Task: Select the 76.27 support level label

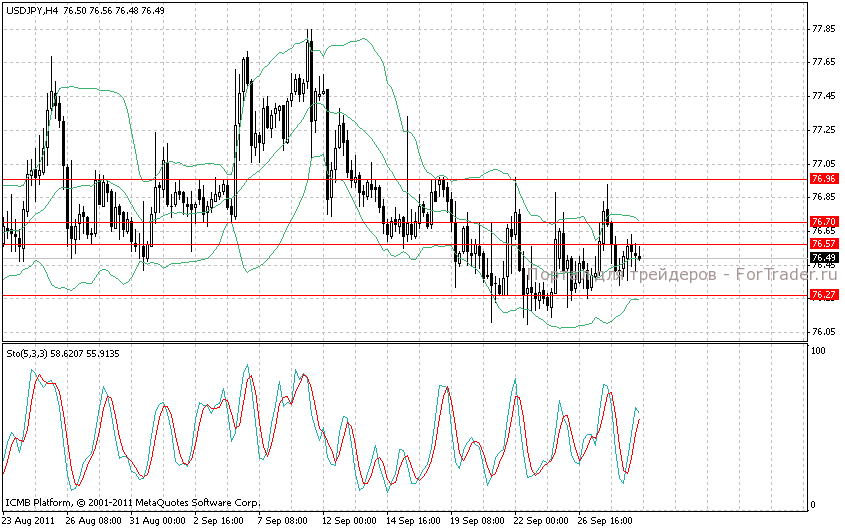Action: pos(824,294)
